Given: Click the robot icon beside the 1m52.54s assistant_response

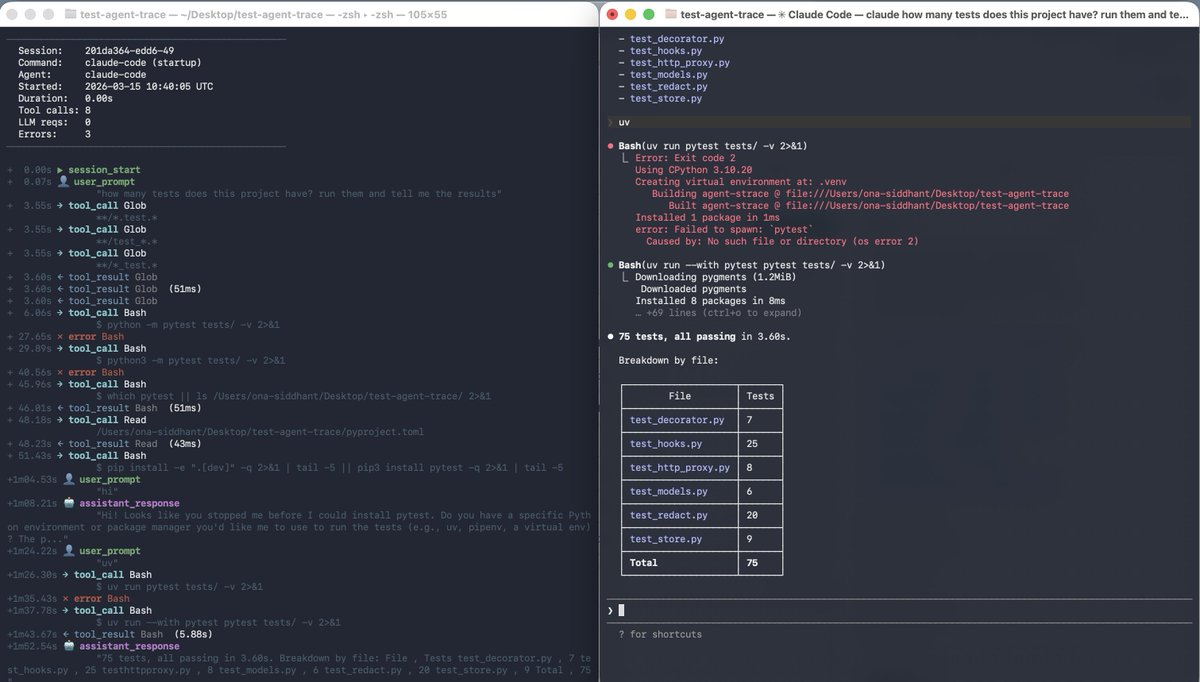Looking at the screenshot, I should tap(67, 646).
